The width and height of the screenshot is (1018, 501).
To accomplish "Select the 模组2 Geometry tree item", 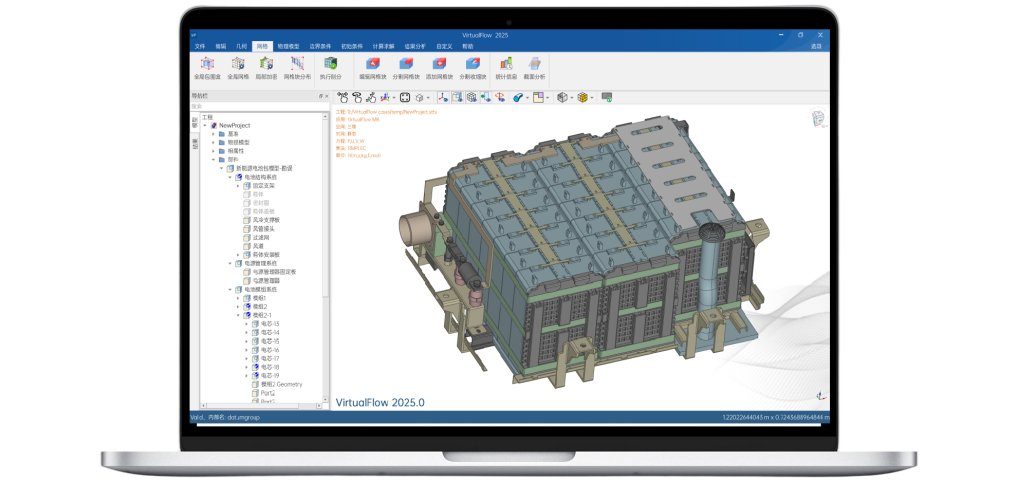I will coord(281,384).
